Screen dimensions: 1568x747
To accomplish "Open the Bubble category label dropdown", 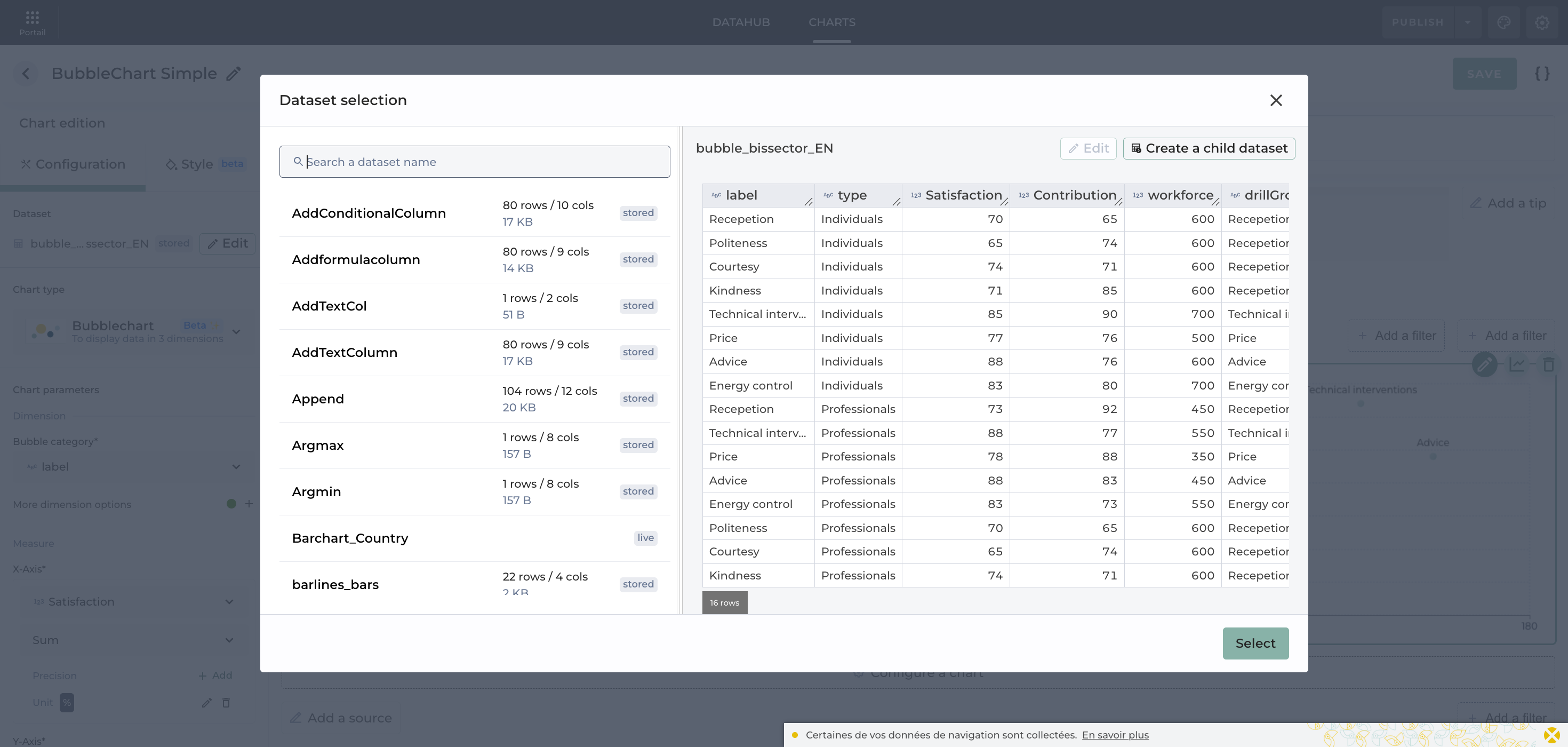I will [134, 467].
